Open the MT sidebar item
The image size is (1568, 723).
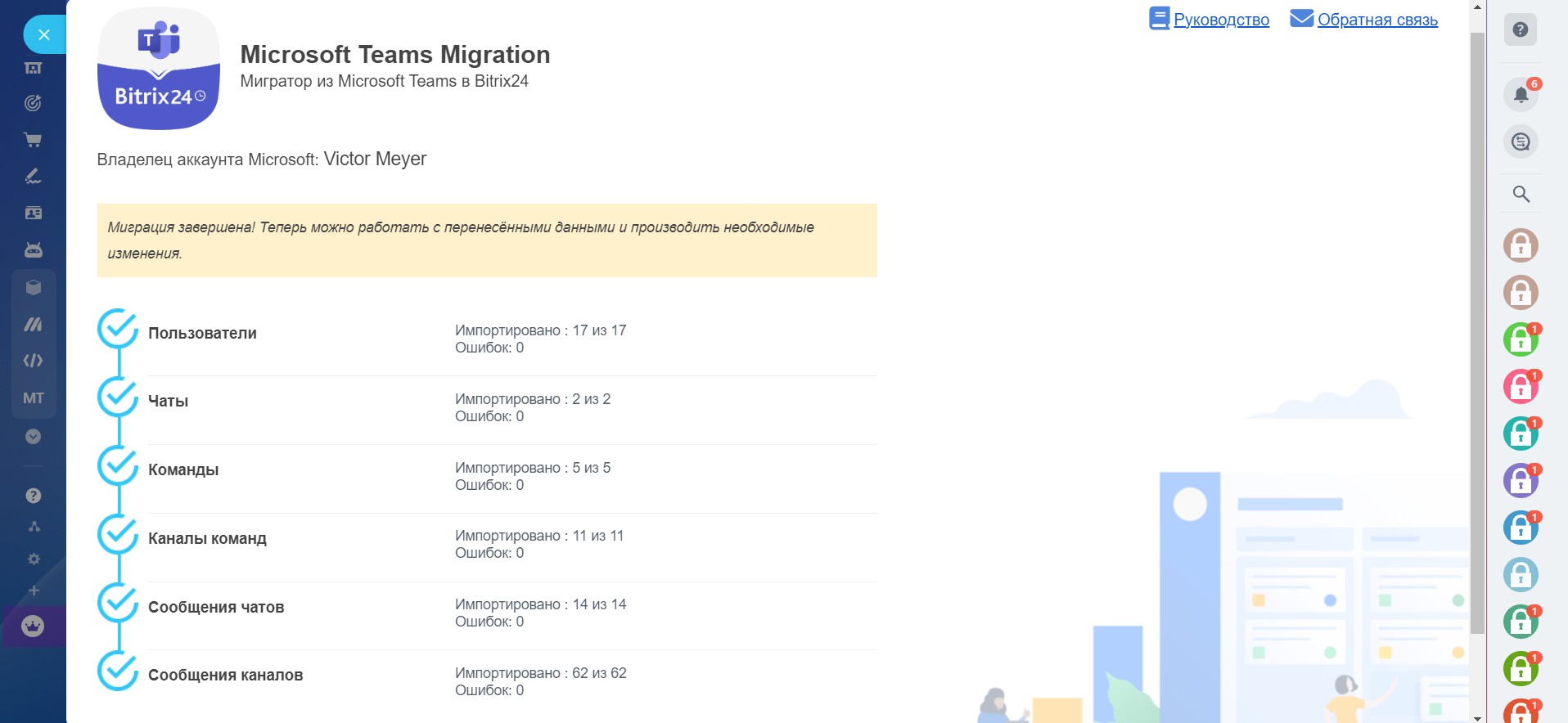34,398
